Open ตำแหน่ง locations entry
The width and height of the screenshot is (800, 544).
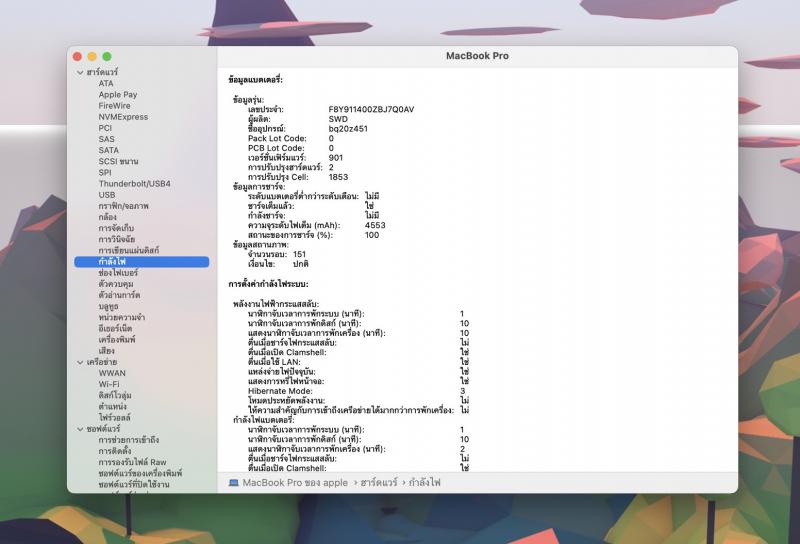click(x=113, y=407)
